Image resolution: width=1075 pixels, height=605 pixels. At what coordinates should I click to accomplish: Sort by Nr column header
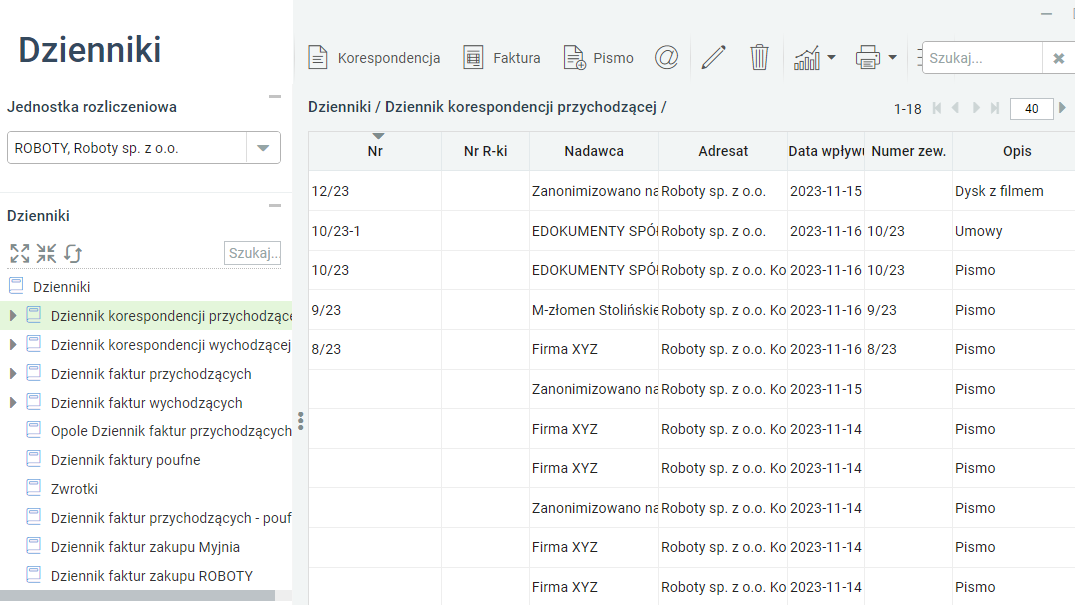click(x=375, y=151)
